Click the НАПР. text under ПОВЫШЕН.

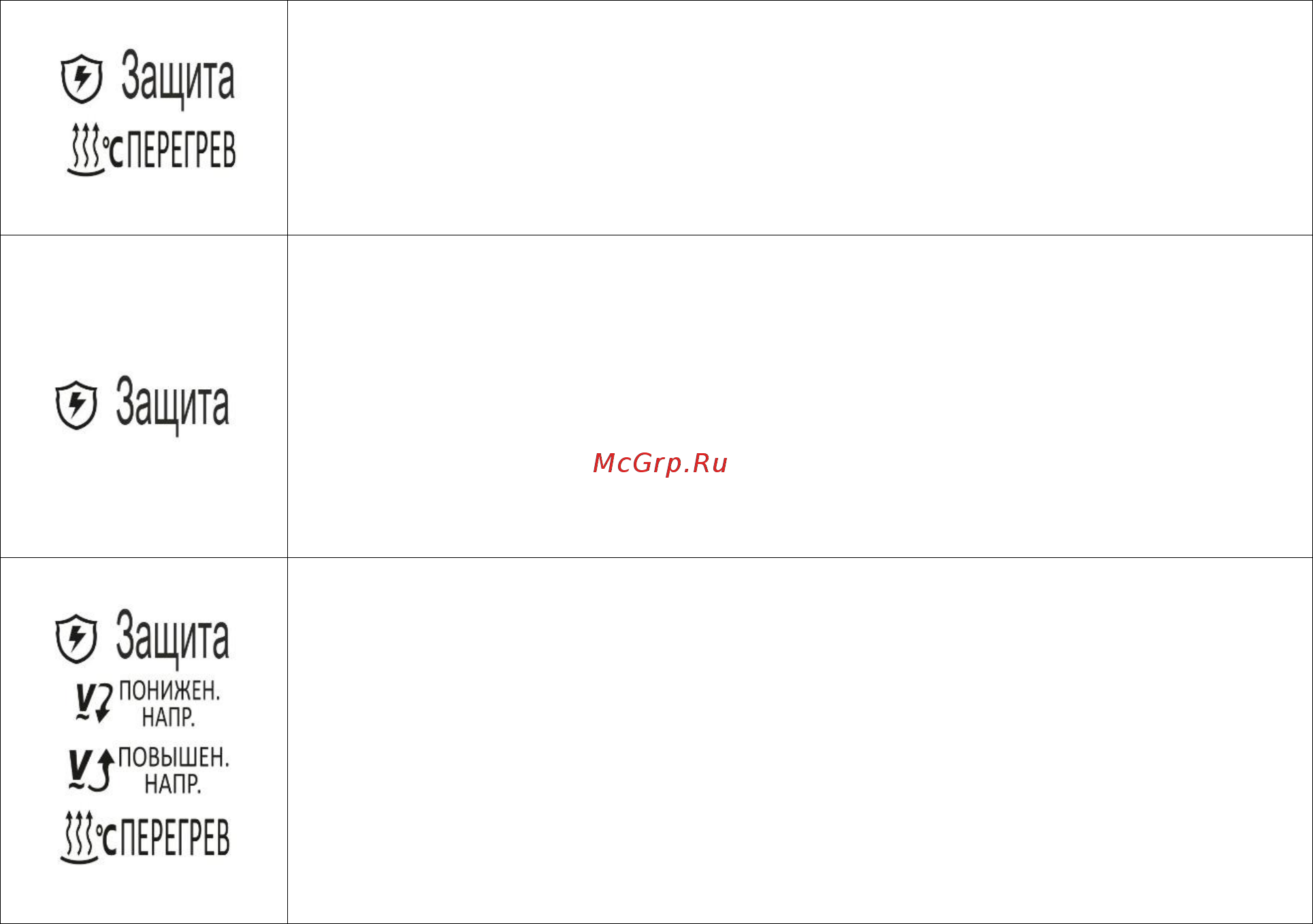173,785
